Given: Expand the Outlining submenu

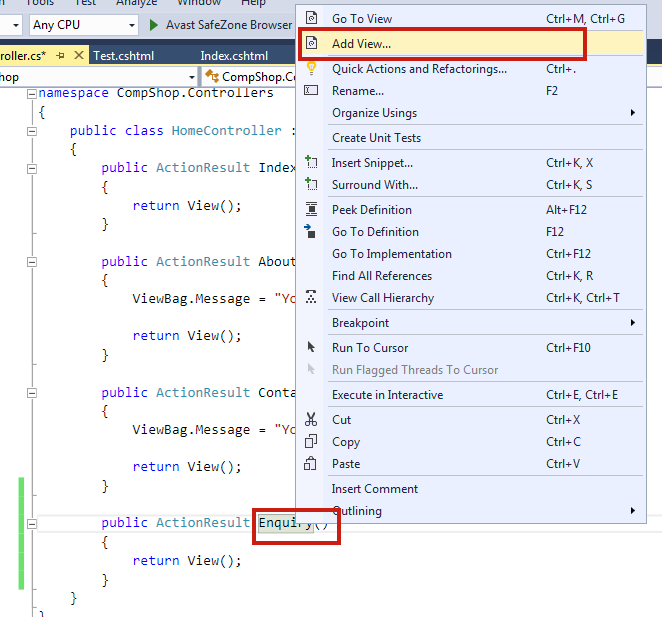Looking at the screenshot, I should [x=471, y=510].
